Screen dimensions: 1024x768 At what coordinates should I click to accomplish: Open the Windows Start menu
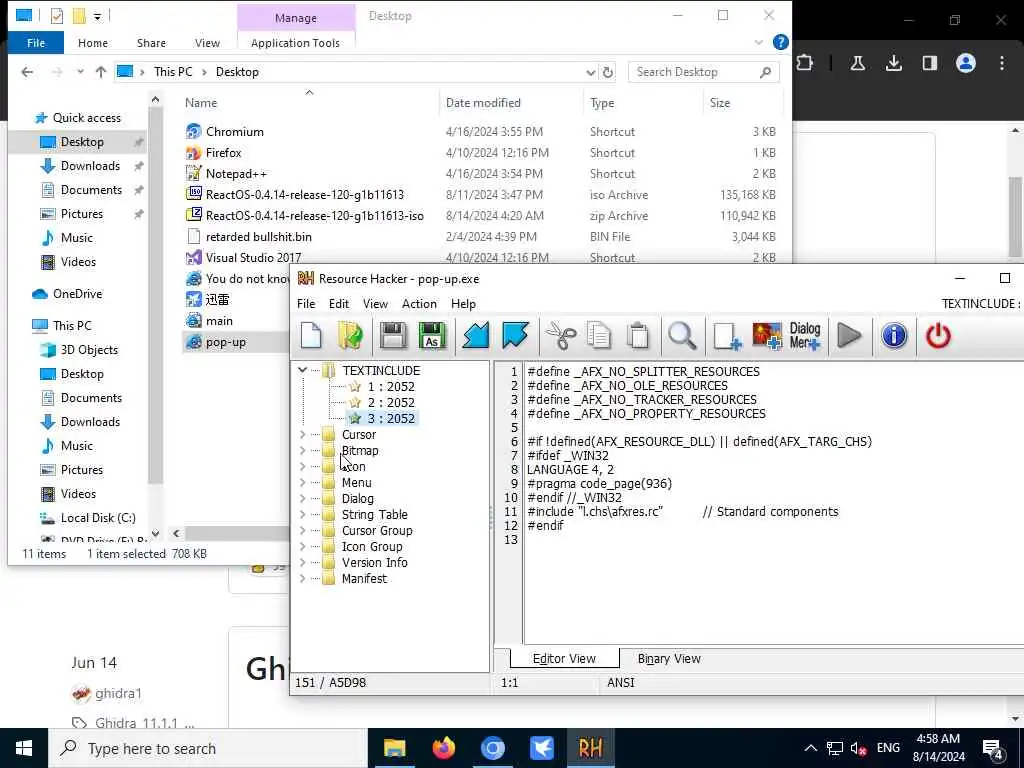coord(24,748)
